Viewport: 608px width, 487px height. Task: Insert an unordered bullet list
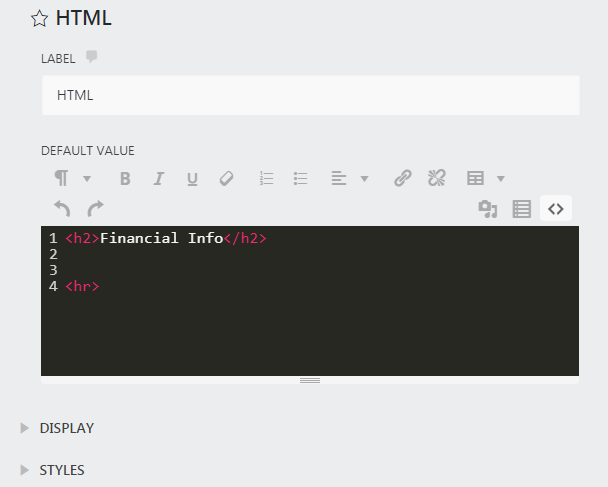(x=300, y=178)
